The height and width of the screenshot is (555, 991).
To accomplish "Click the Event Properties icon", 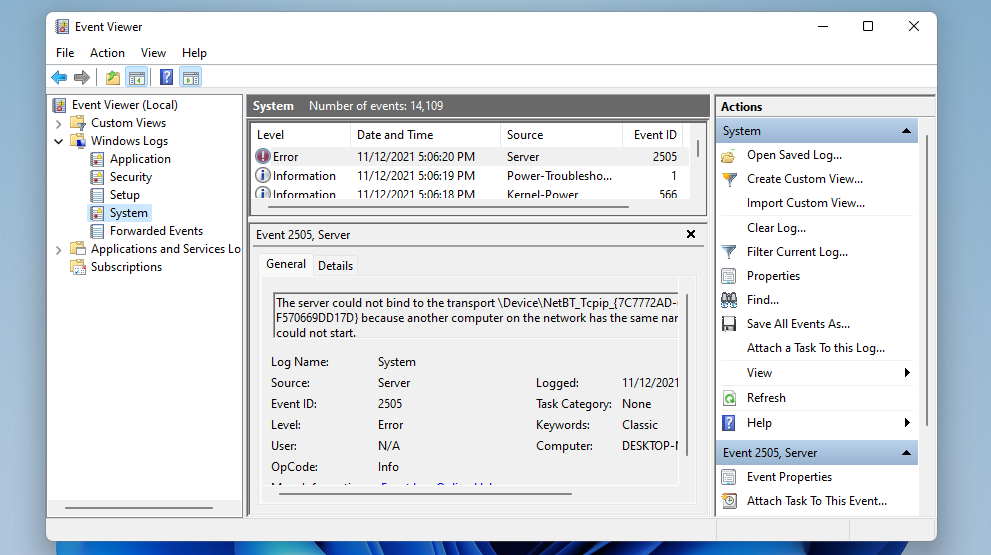I will pyautogui.click(x=729, y=477).
